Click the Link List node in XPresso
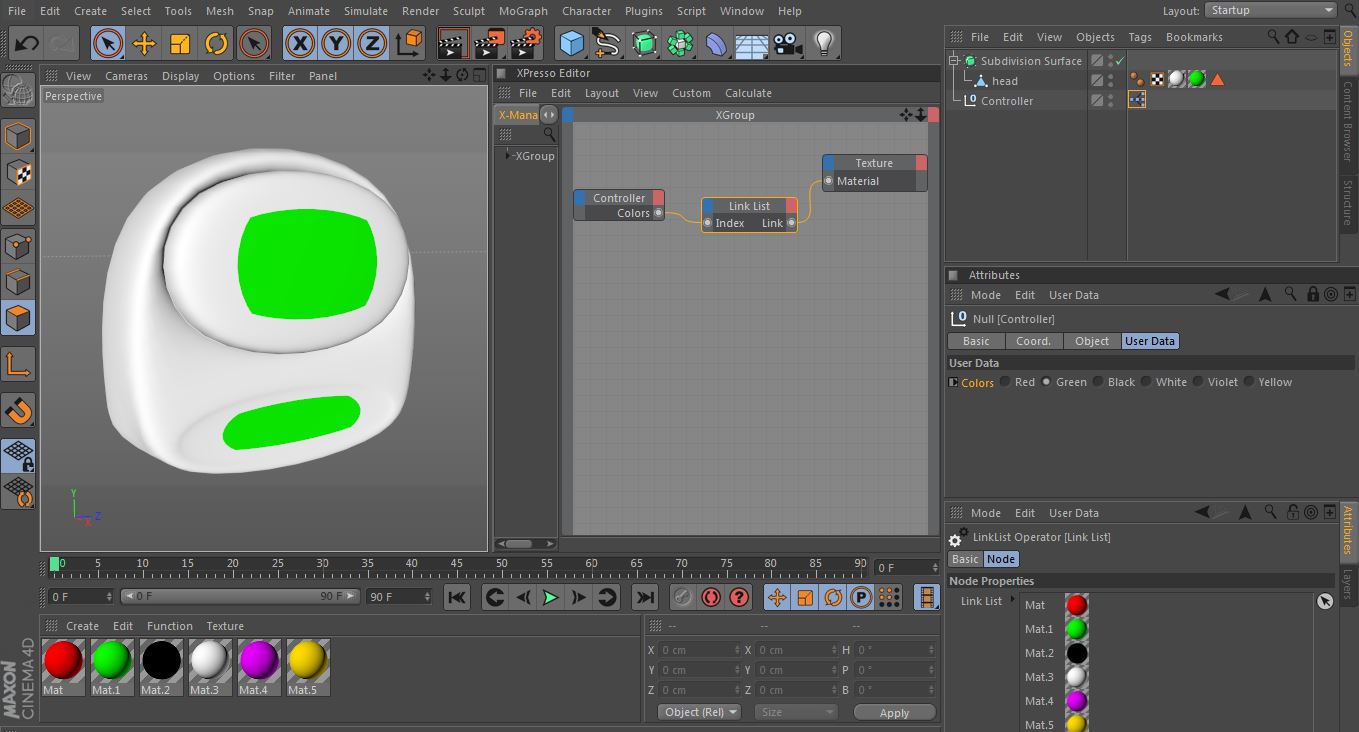The height and width of the screenshot is (732, 1359). click(749, 206)
